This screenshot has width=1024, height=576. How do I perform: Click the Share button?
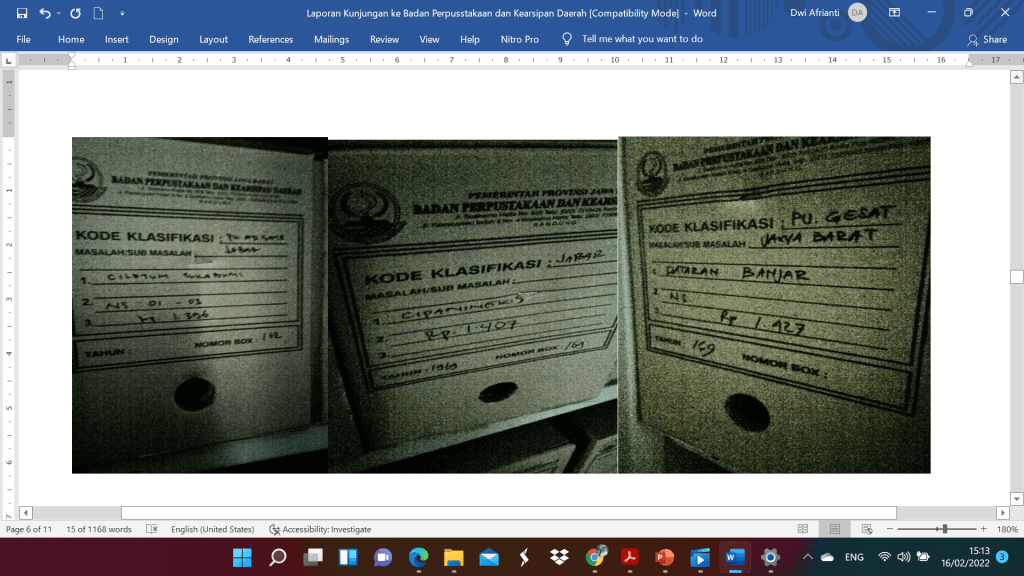pyautogui.click(x=987, y=39)
